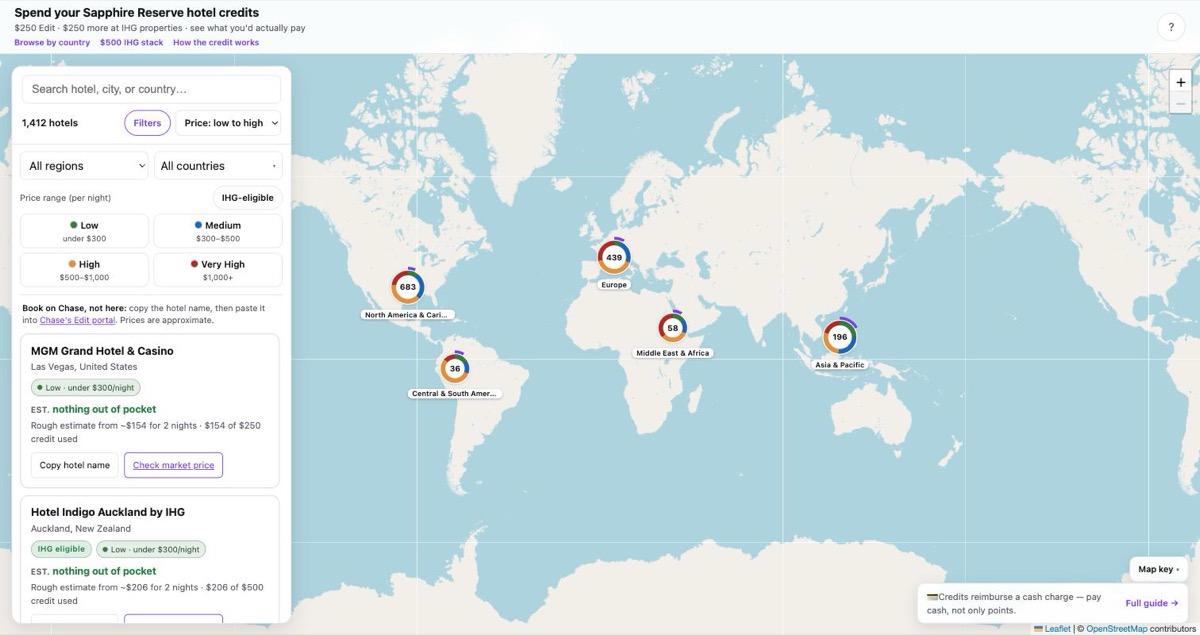Image resolution: width=1200 pixels, height=635 pixels.
Task: Open the Europe cluster marker 439
Action: click(x=614, y=257)
